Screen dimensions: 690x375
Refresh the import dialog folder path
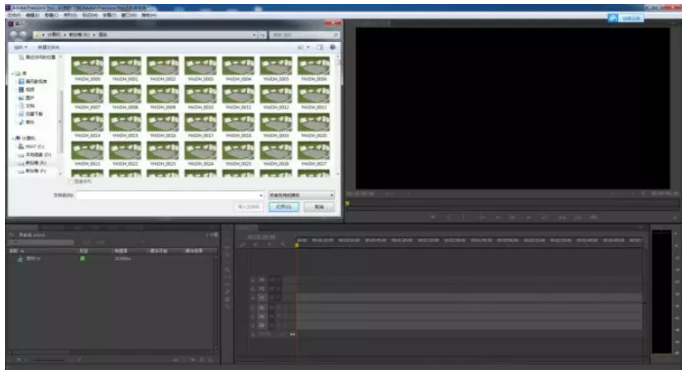[x=262, y=35]
